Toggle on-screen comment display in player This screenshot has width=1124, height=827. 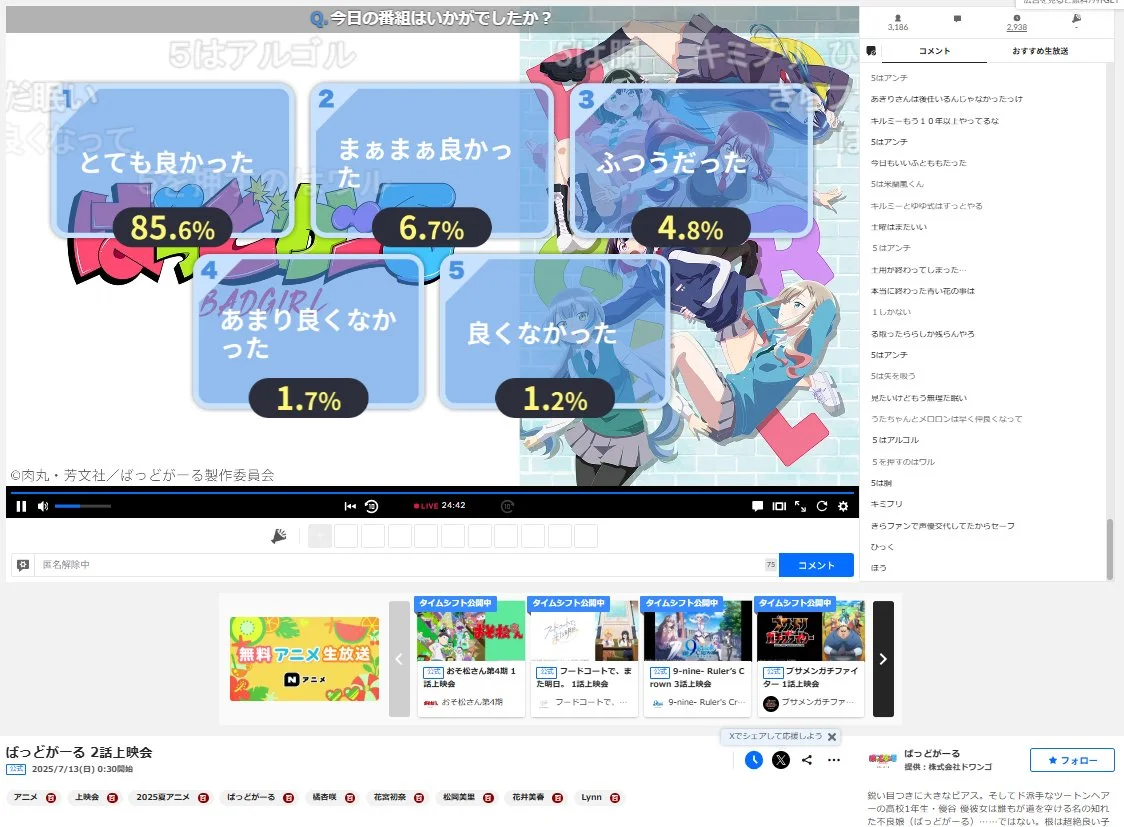757,506
